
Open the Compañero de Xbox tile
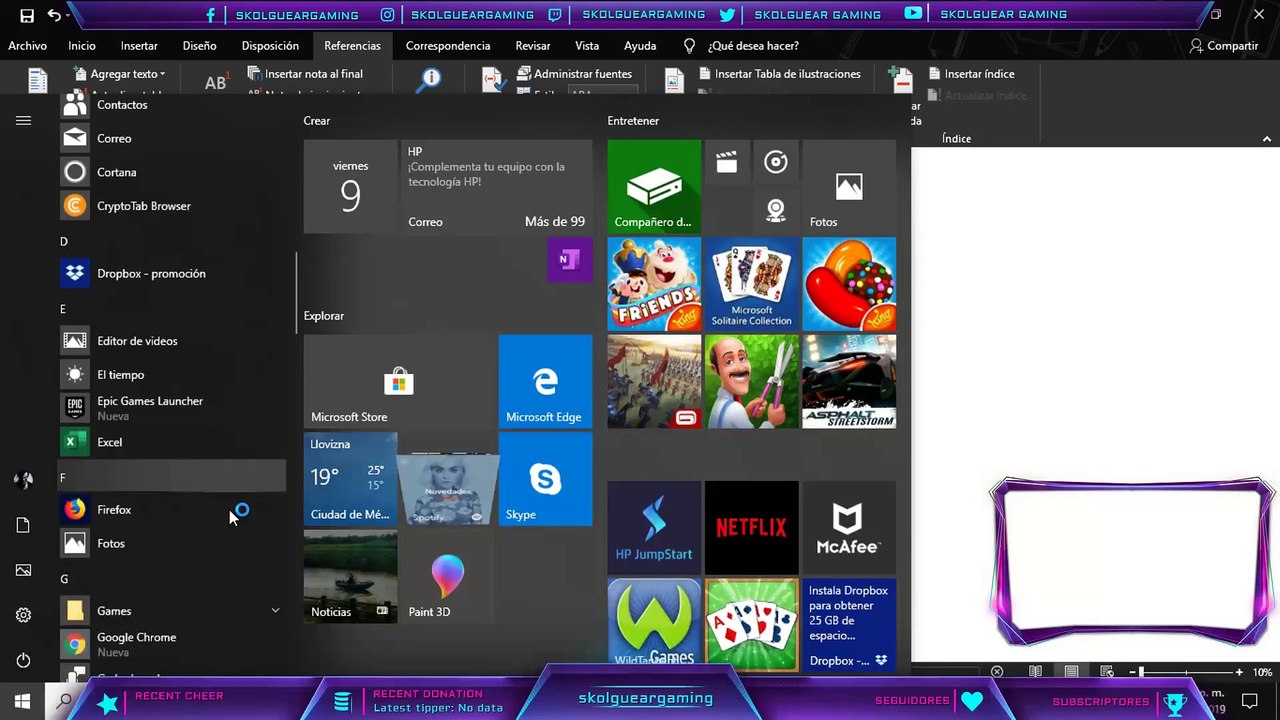[654, 186]
